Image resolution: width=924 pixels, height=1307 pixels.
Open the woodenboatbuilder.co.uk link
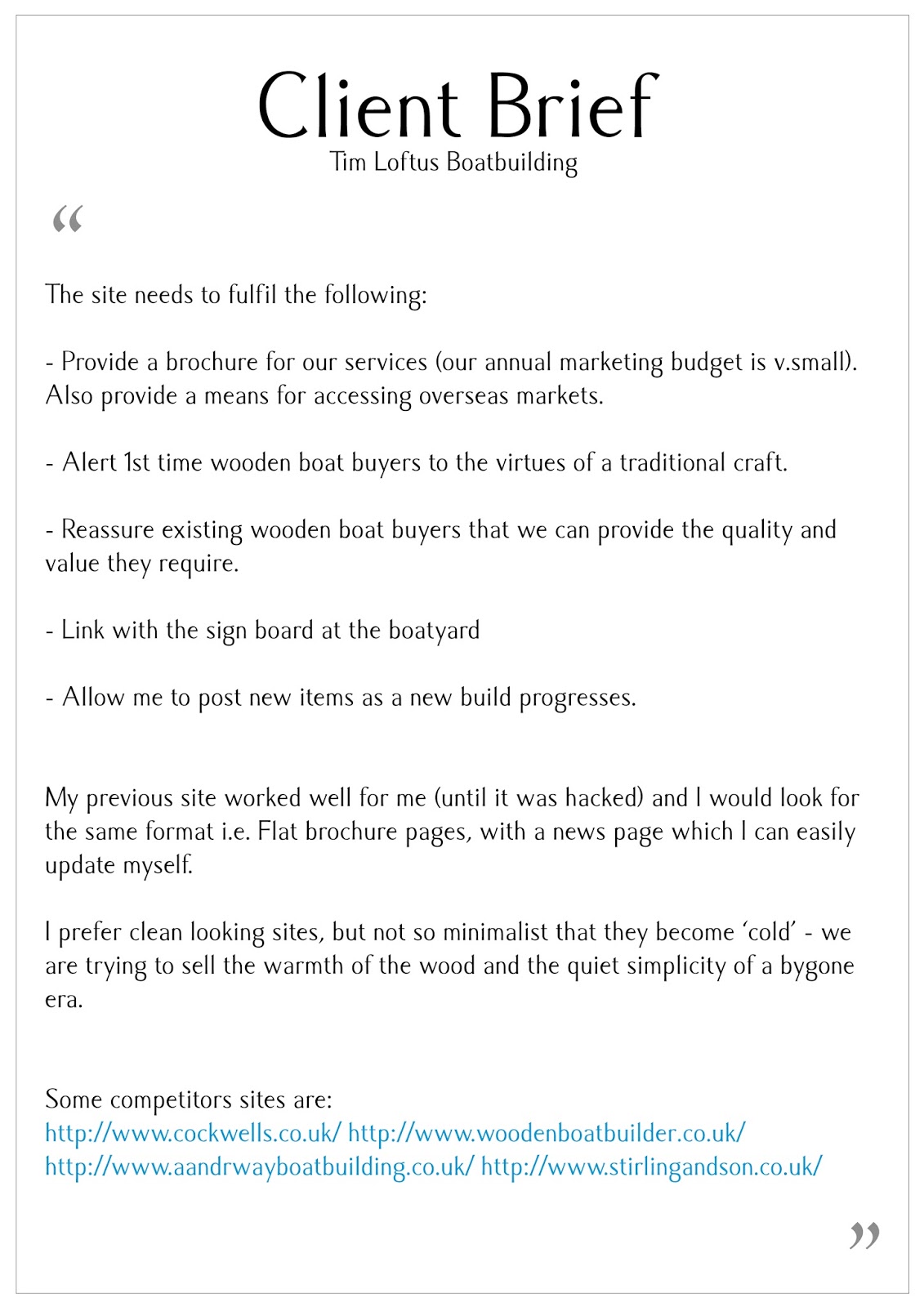pos(547,1133)
